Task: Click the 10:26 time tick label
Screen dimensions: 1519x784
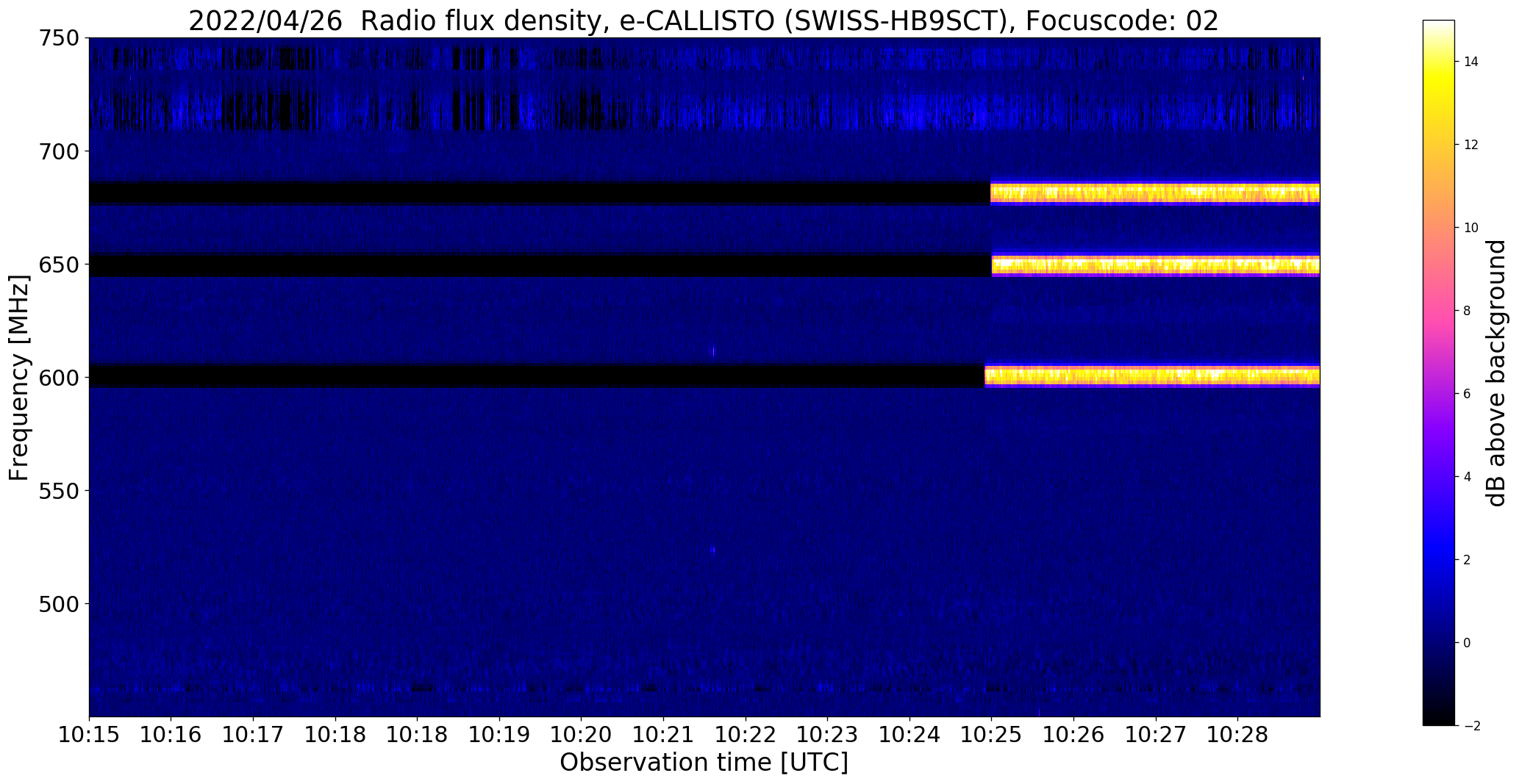Action: tap(1073, 735)
